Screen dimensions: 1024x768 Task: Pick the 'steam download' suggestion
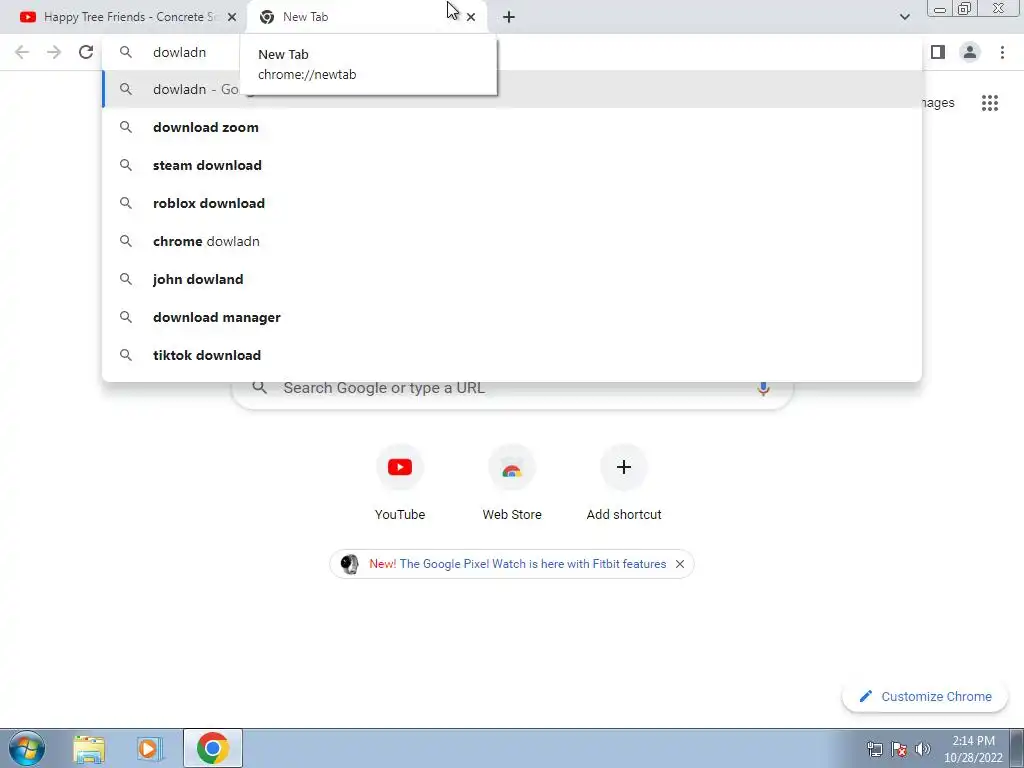[512, 165]
